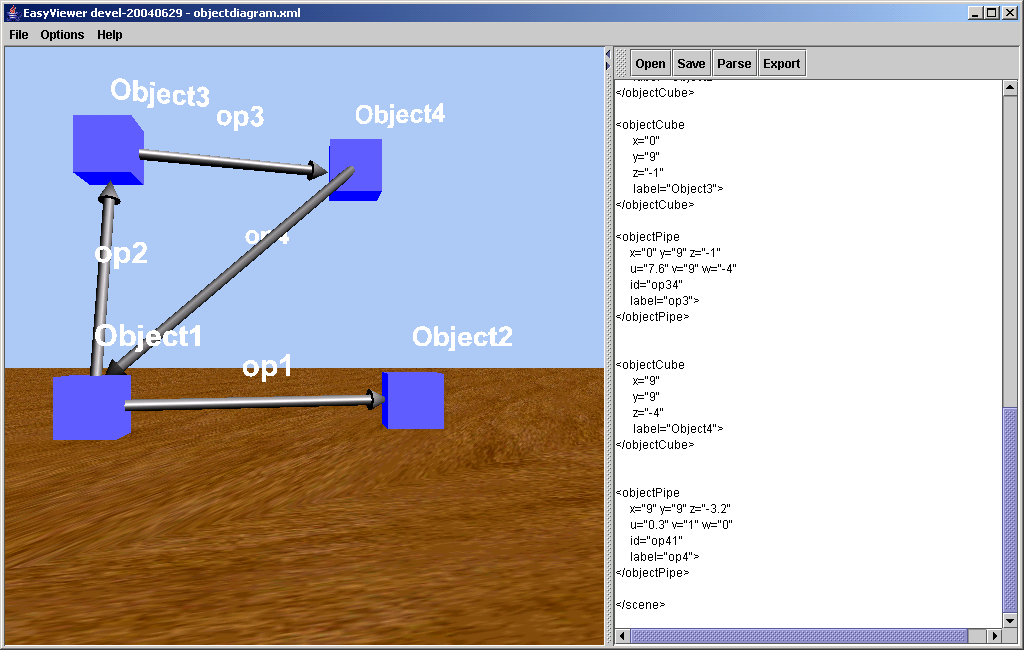
Task: Maximize the EasyViewer window
Action: point(991,12)
